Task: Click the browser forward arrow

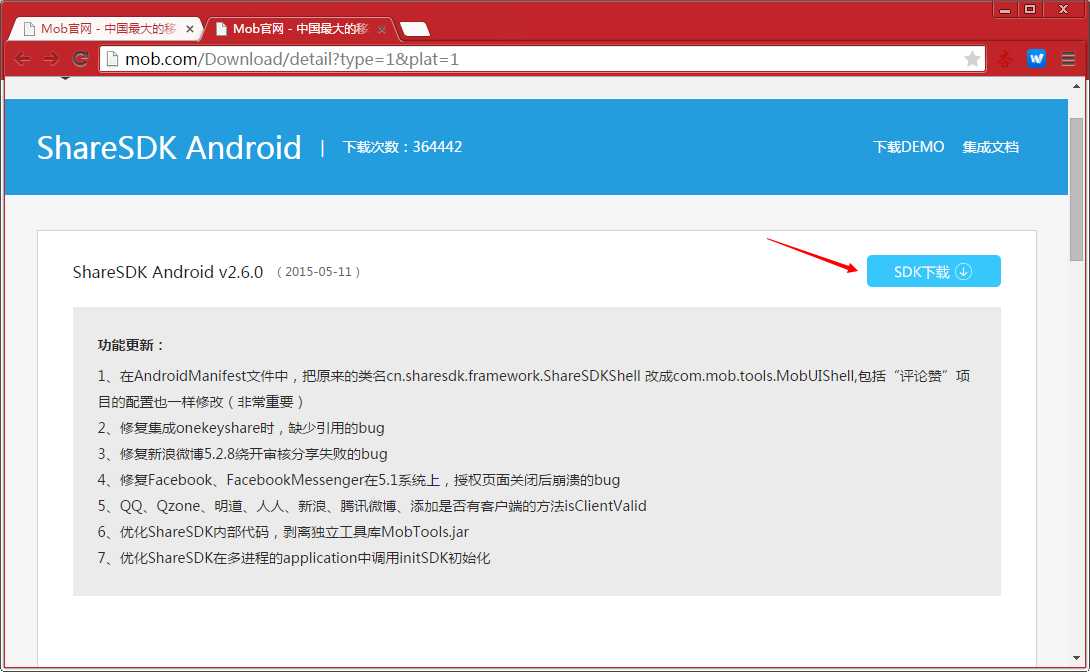Action: tap(51, 59)
